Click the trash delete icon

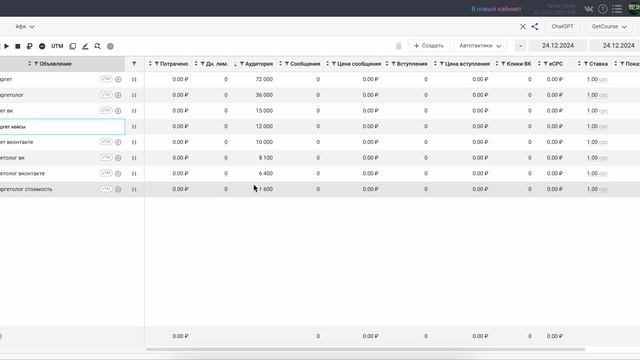pos(399,46)
